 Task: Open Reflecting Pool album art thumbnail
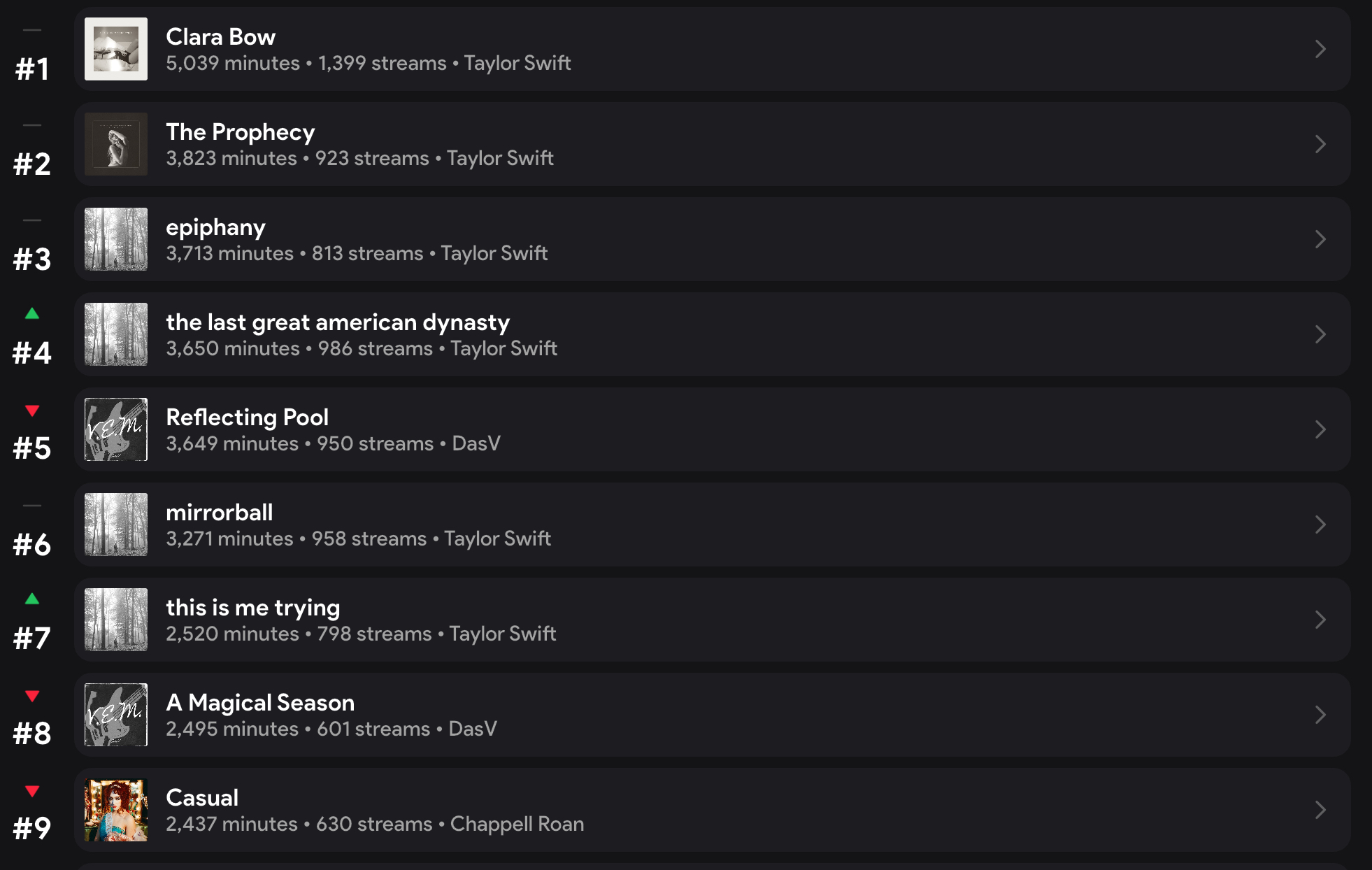point(116,429)
